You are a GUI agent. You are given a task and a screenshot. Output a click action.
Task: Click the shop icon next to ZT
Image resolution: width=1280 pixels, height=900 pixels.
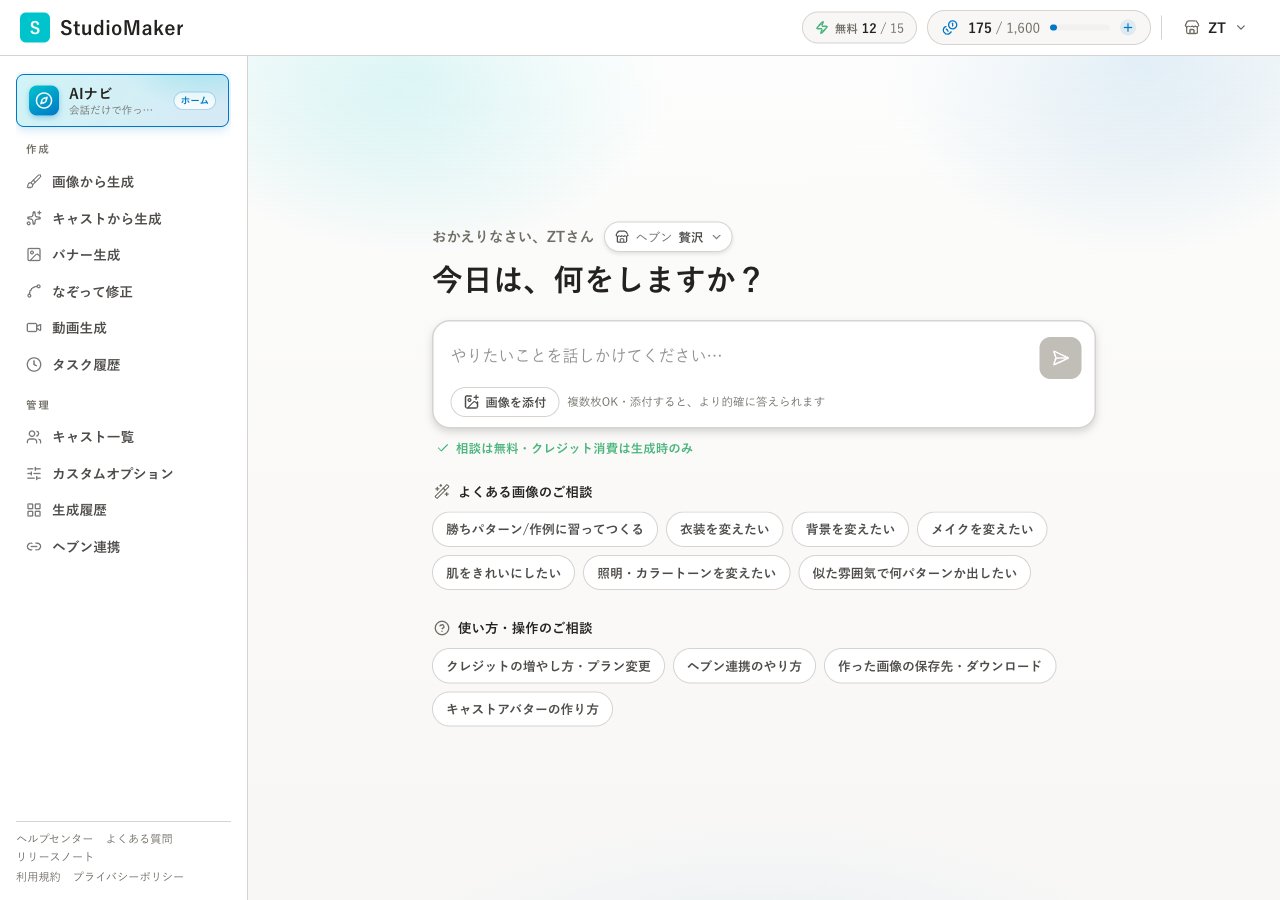click(x=1192, y=28)
